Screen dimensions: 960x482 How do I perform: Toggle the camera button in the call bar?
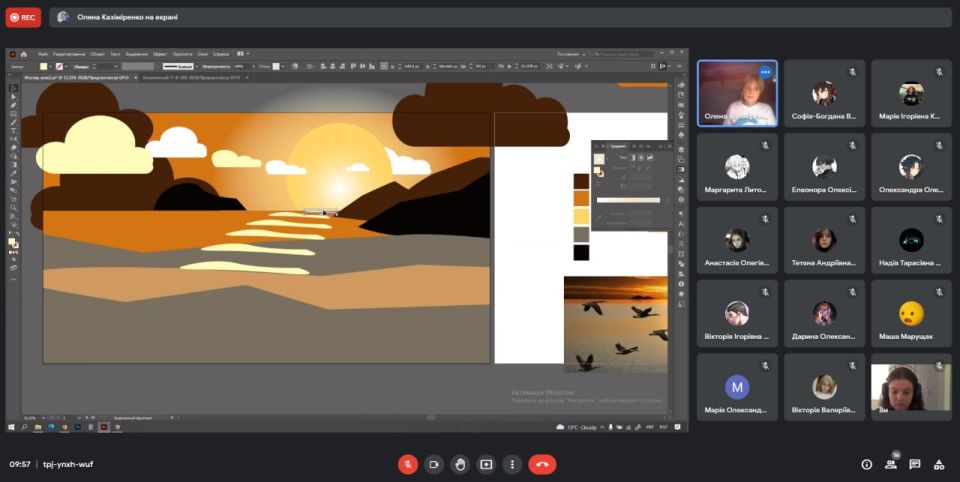coord(434,464)
